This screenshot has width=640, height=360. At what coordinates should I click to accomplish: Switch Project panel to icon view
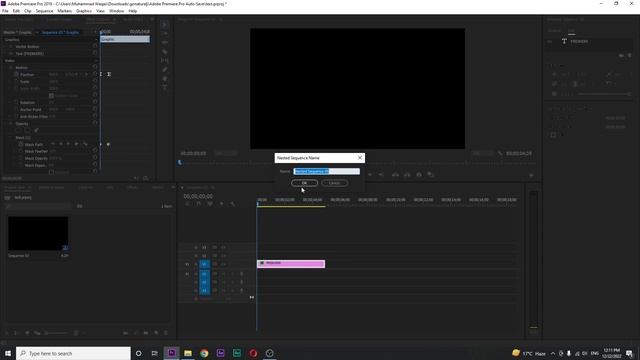[27, 333]
